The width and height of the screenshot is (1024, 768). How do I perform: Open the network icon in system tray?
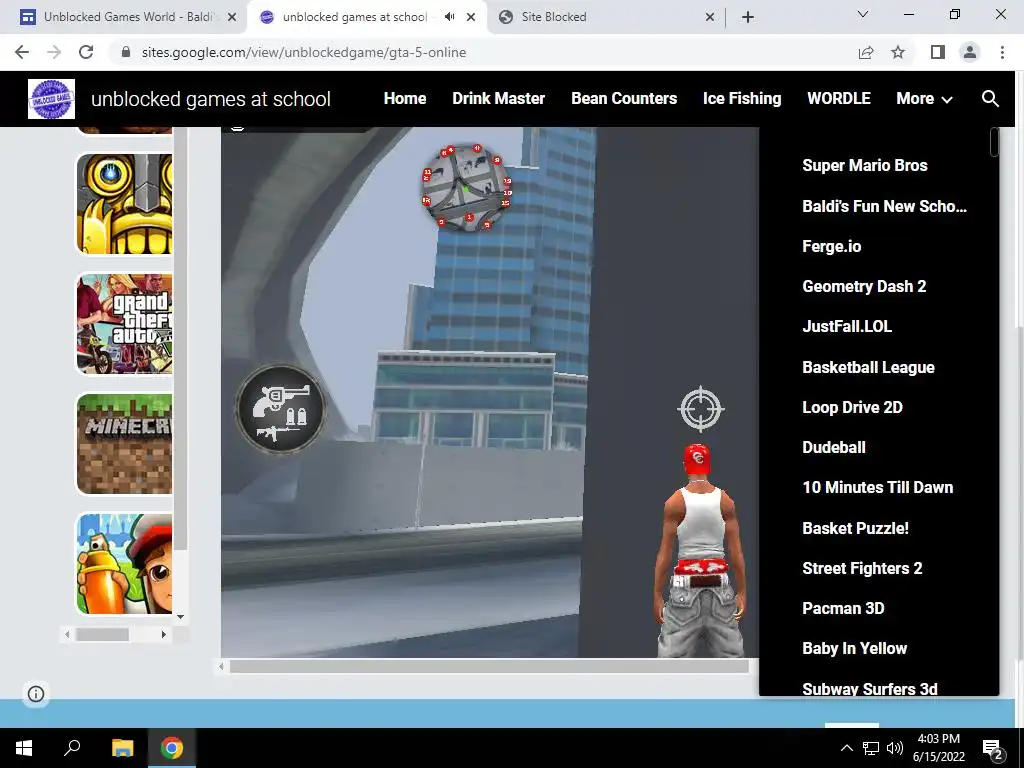pyautogui.click(x=871, y=748)
